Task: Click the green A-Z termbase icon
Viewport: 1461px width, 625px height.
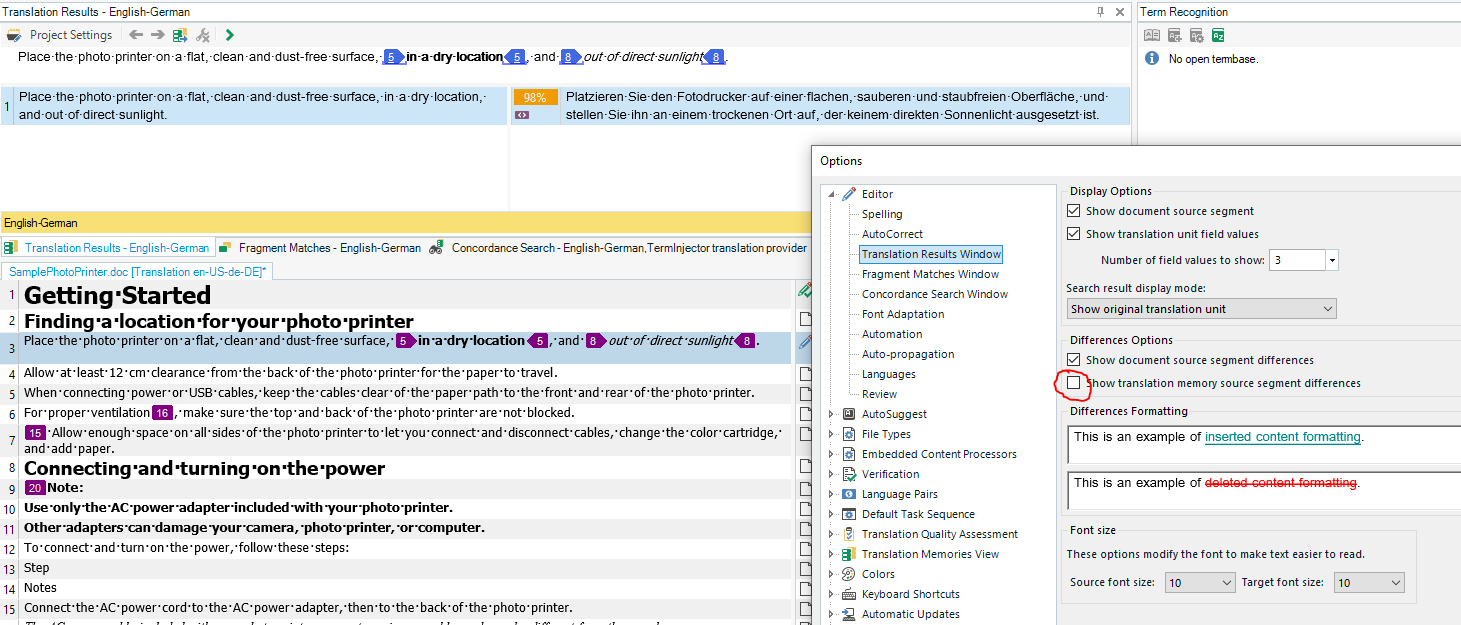Action: point(1218,35)
